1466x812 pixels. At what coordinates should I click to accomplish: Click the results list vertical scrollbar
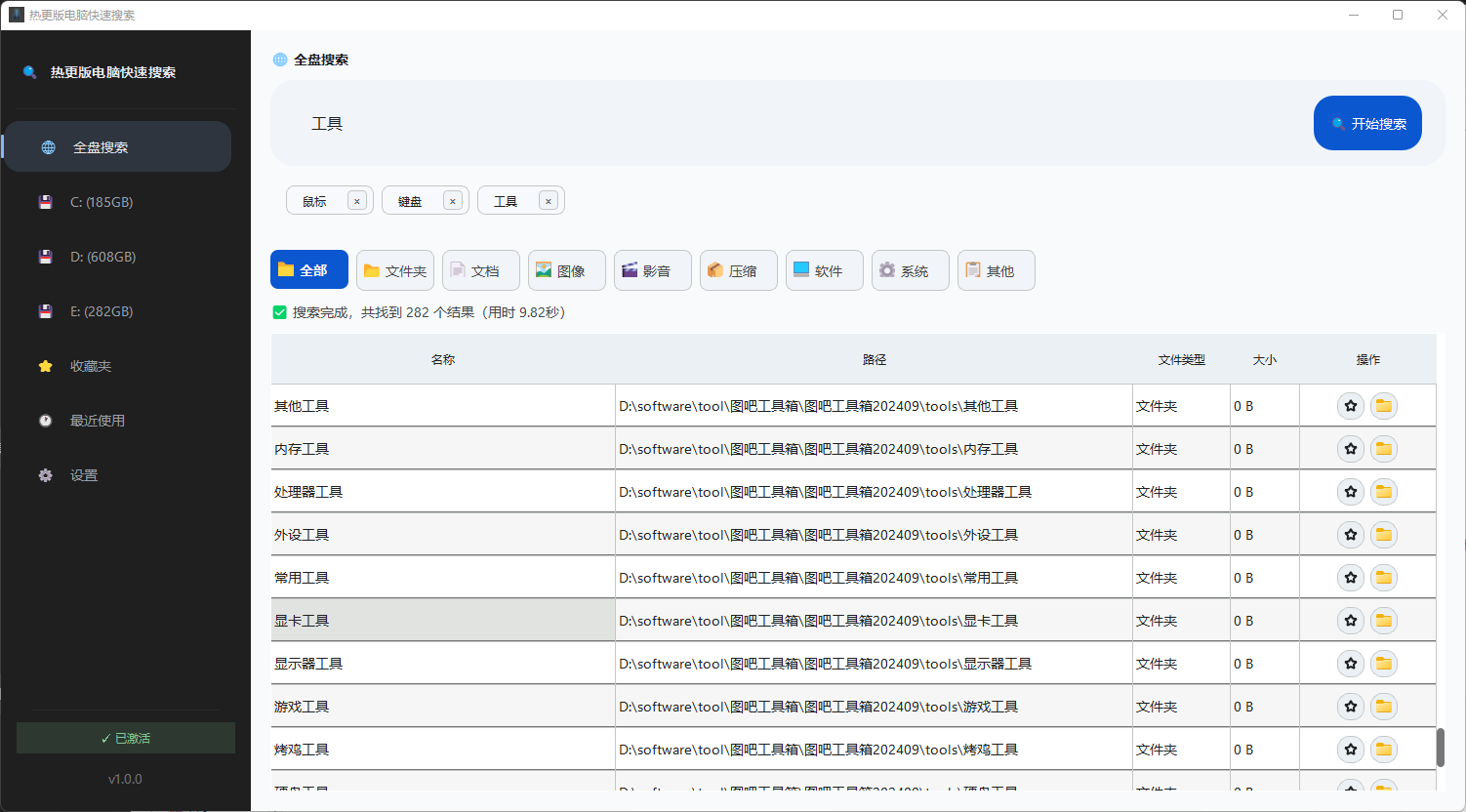click(x=1440, y=747)
